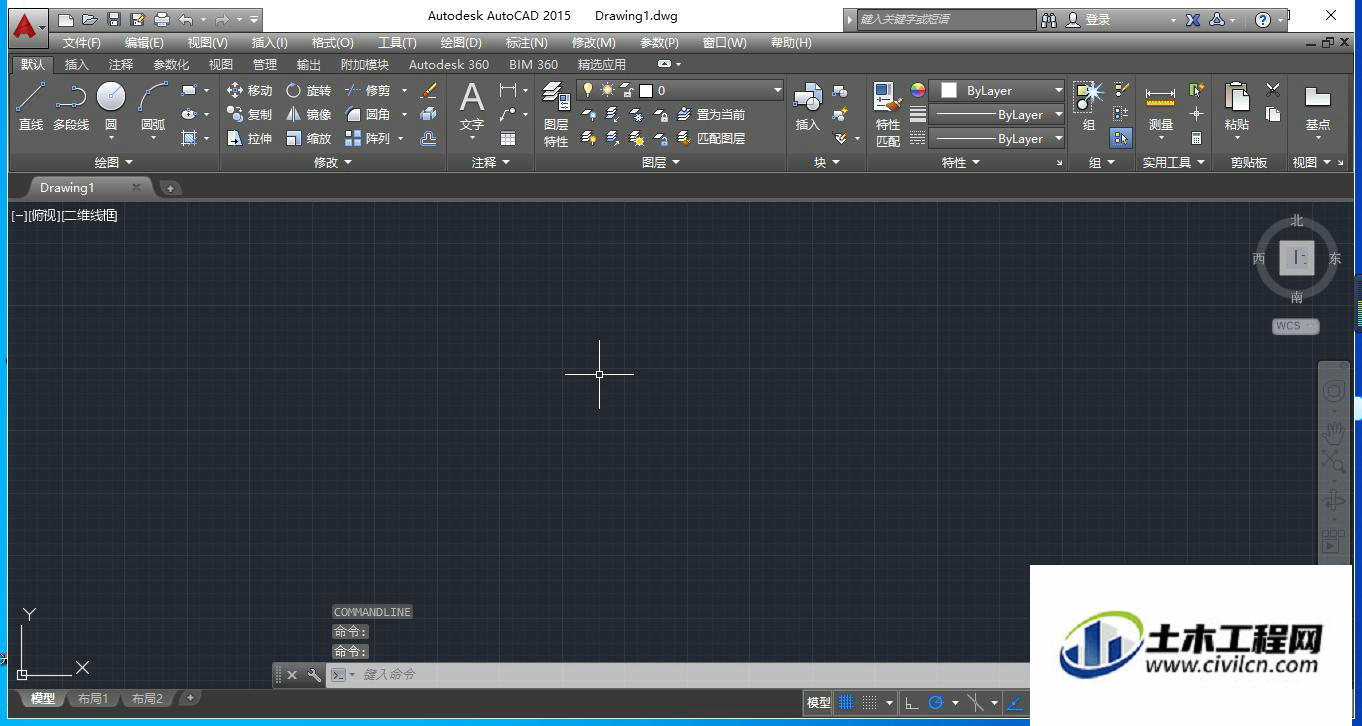Click the Erase tool icon
Screen dimensions: 1362x726
pyautogui.click(x=429, y=90)
